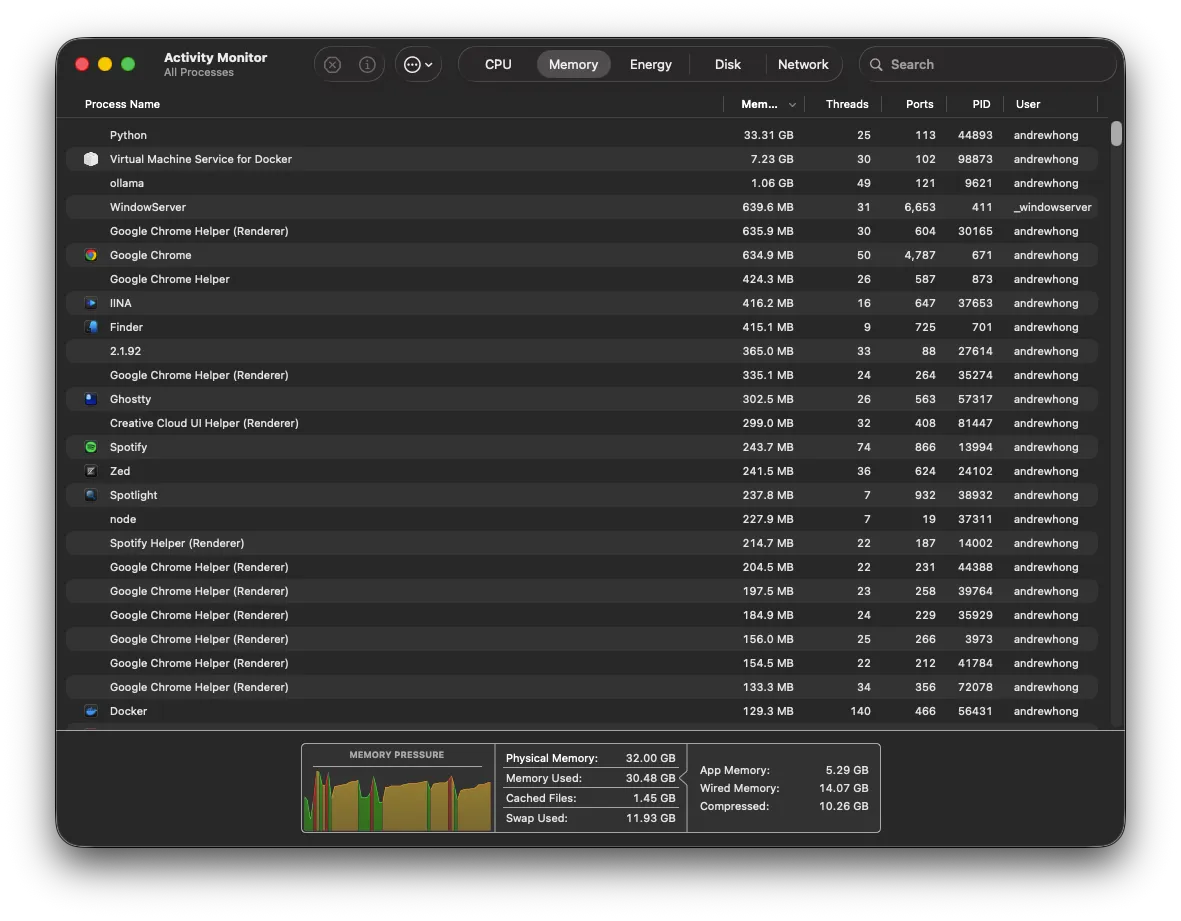Click the Finder process icon

coord(91,327)
